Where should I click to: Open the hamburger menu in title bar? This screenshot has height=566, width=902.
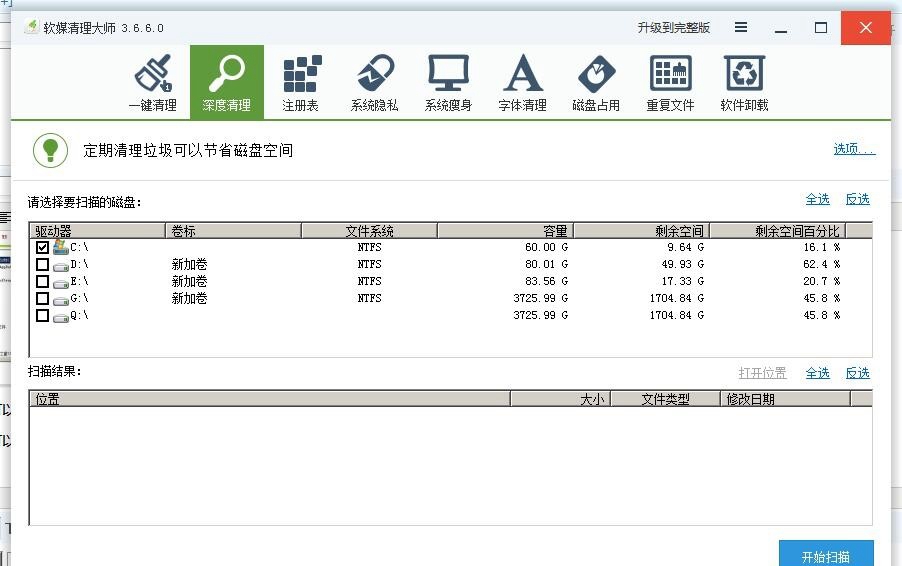click(x=741, y=27)
